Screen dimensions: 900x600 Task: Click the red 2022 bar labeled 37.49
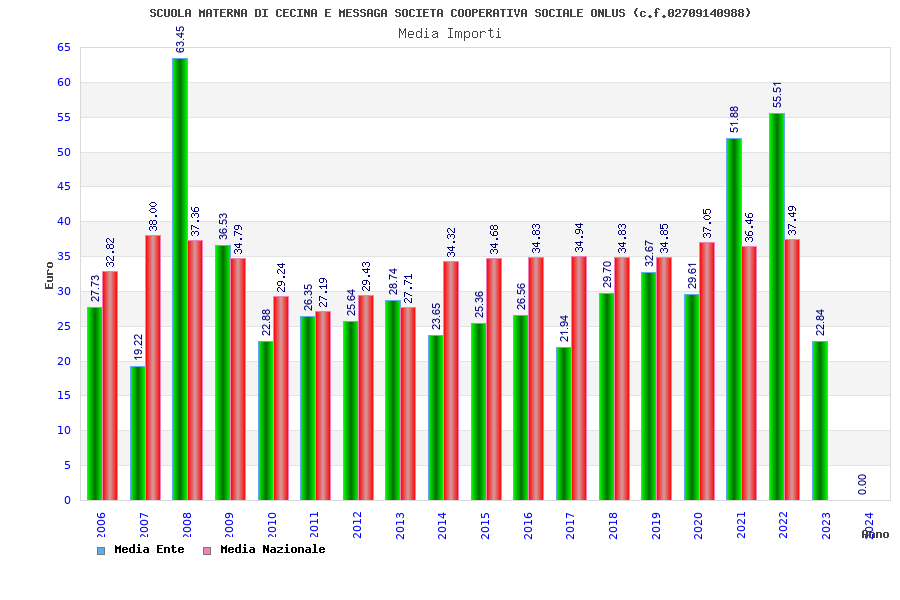(792, 370)
